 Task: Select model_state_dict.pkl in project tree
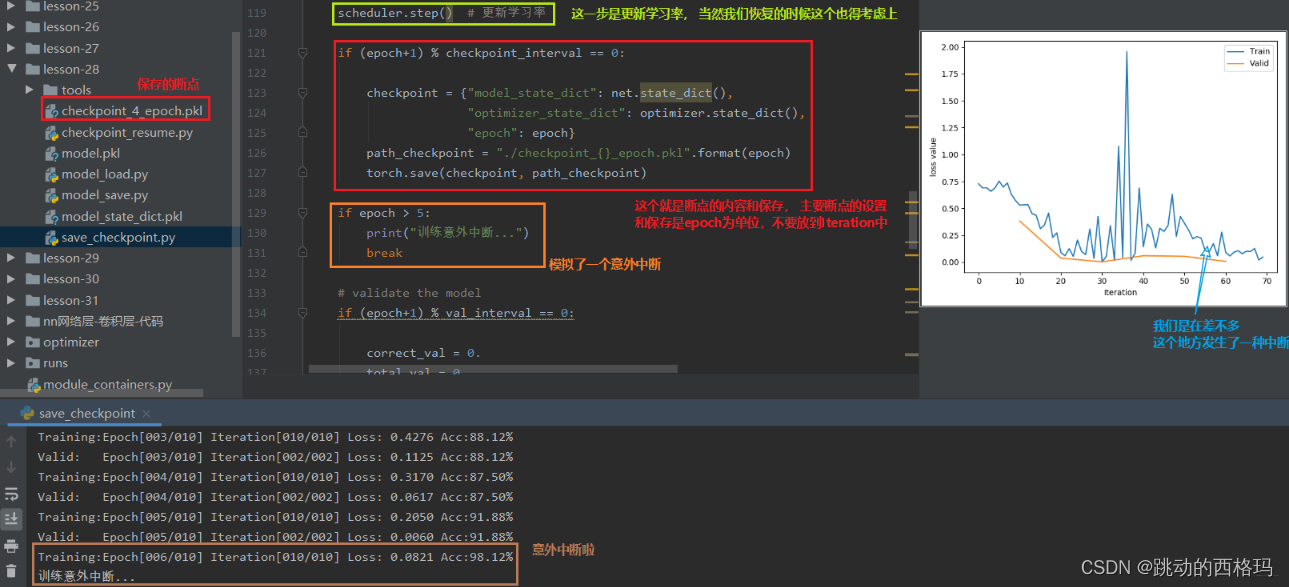click(121, 216)
